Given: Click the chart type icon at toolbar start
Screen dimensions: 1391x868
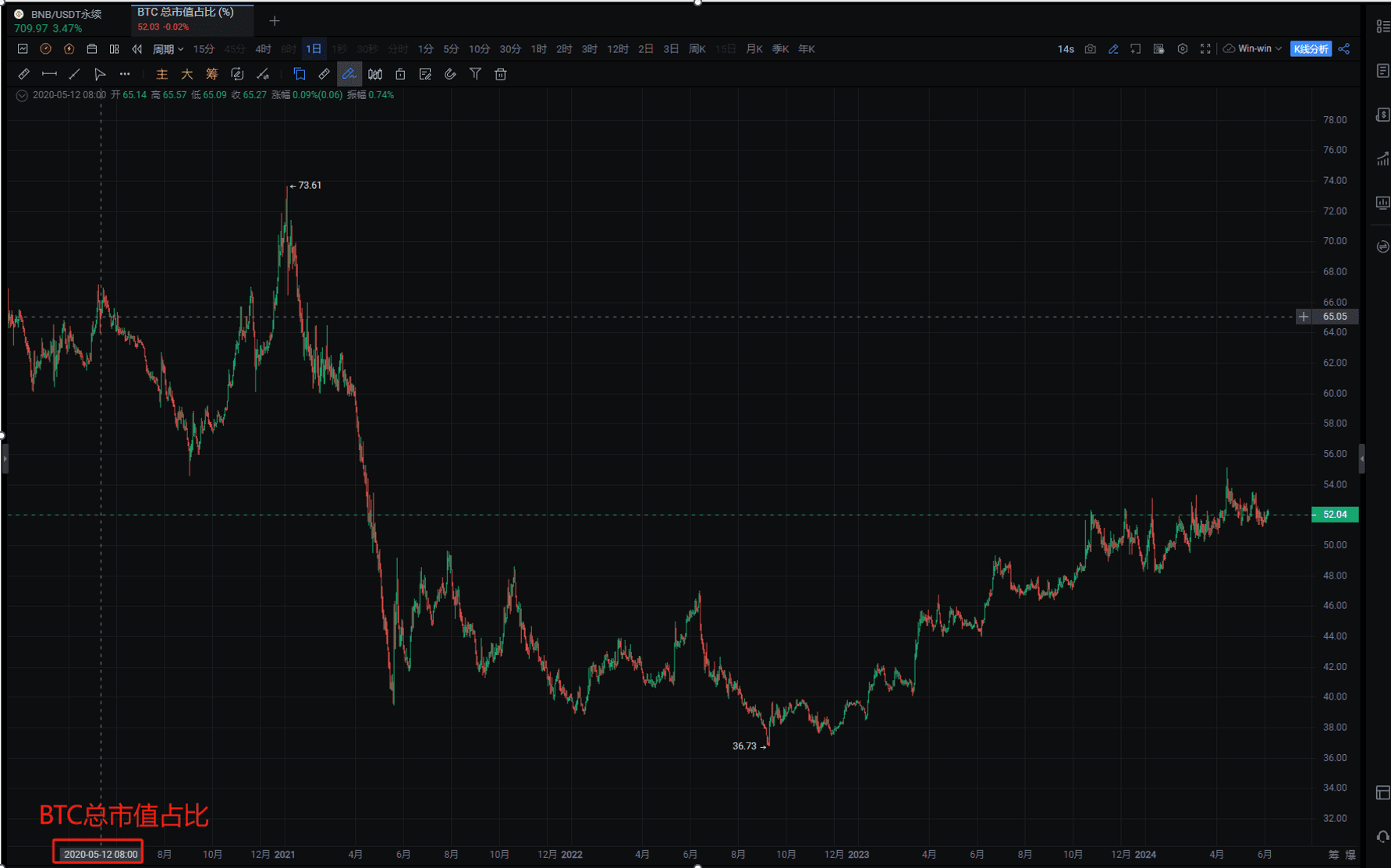Looking at the screenshot, I should pos(23,49).
